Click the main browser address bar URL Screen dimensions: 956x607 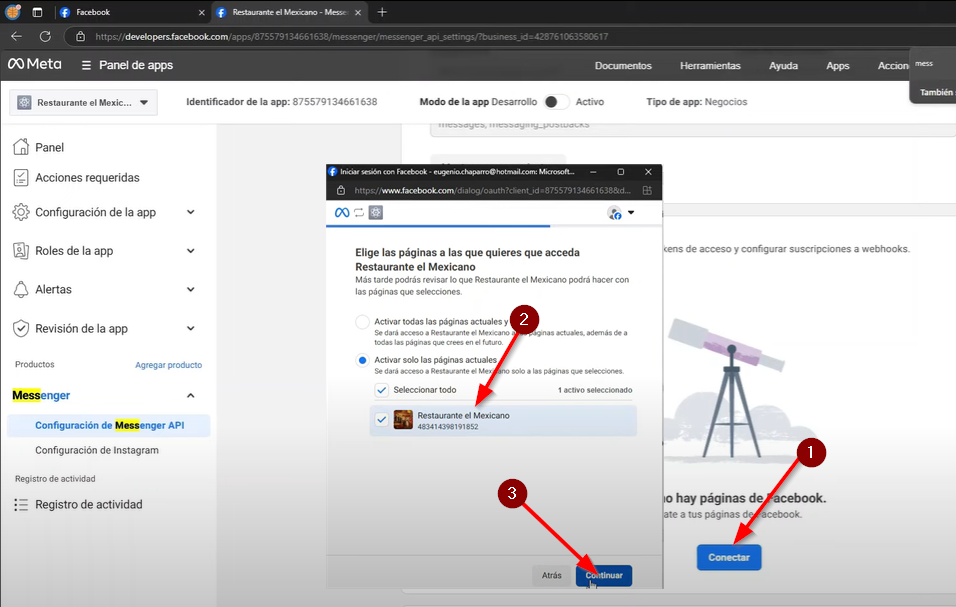click(352, 37)
